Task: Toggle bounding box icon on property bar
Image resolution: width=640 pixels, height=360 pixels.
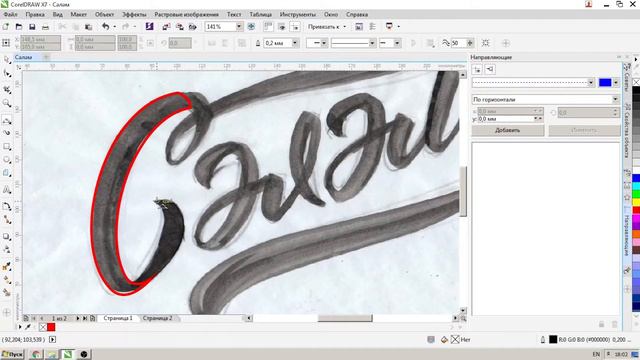Action: [x=486, y=43]
